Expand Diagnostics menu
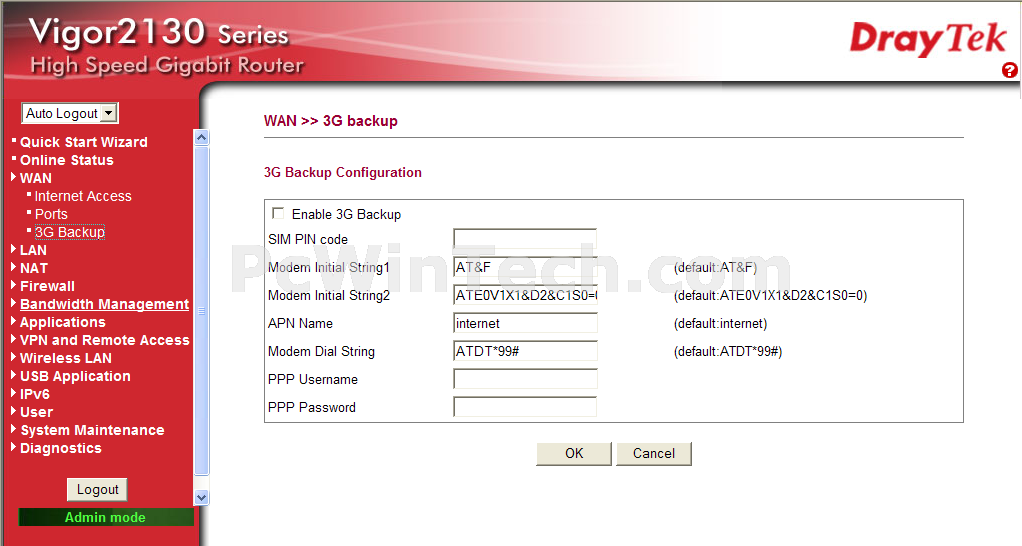The image size is (1022, 546). 61,448
